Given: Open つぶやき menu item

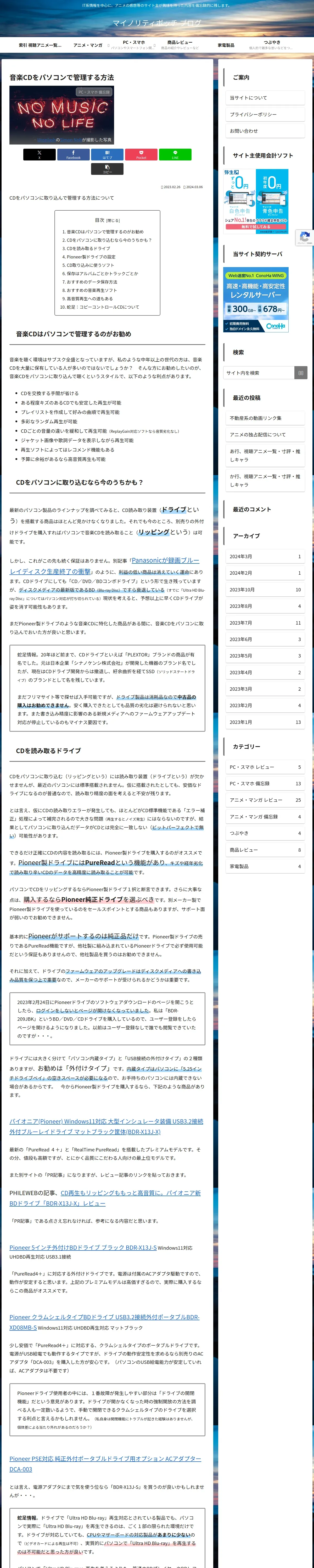Looking at the screenshot, I should tap(272, 45).
